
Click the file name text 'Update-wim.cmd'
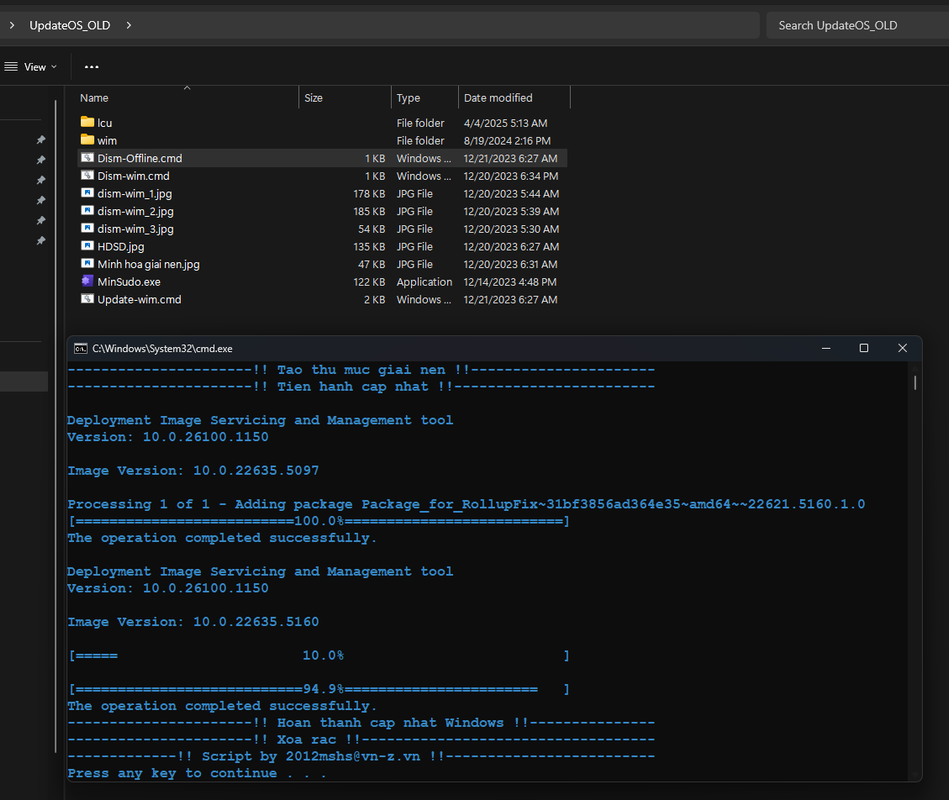(x=139, y=299)
